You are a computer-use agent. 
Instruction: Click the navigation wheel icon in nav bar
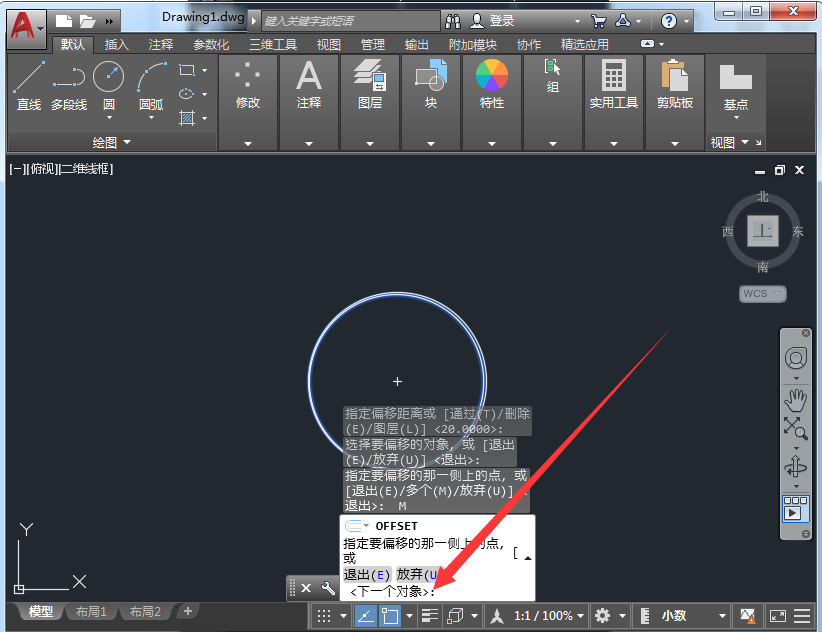coord(795,358)
